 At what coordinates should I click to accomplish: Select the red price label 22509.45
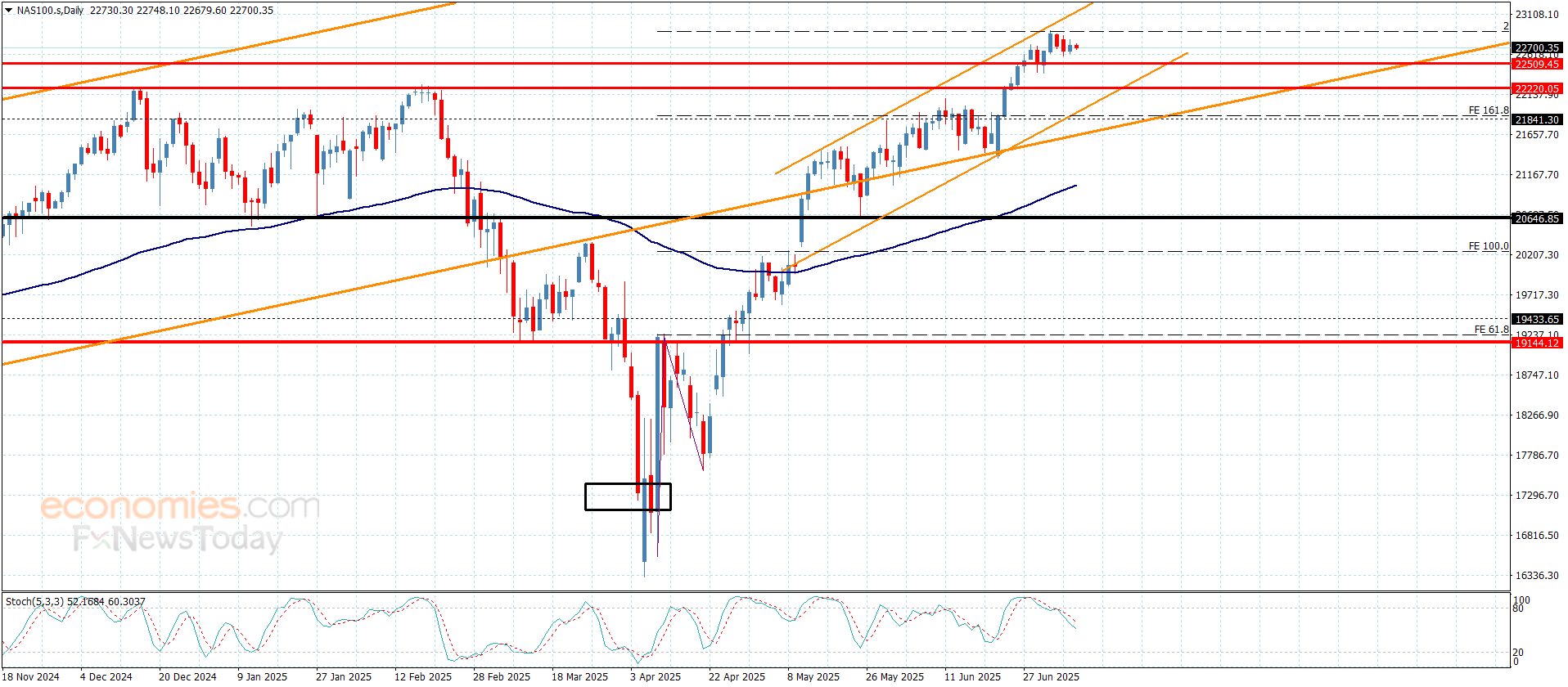click(1537, 64)
